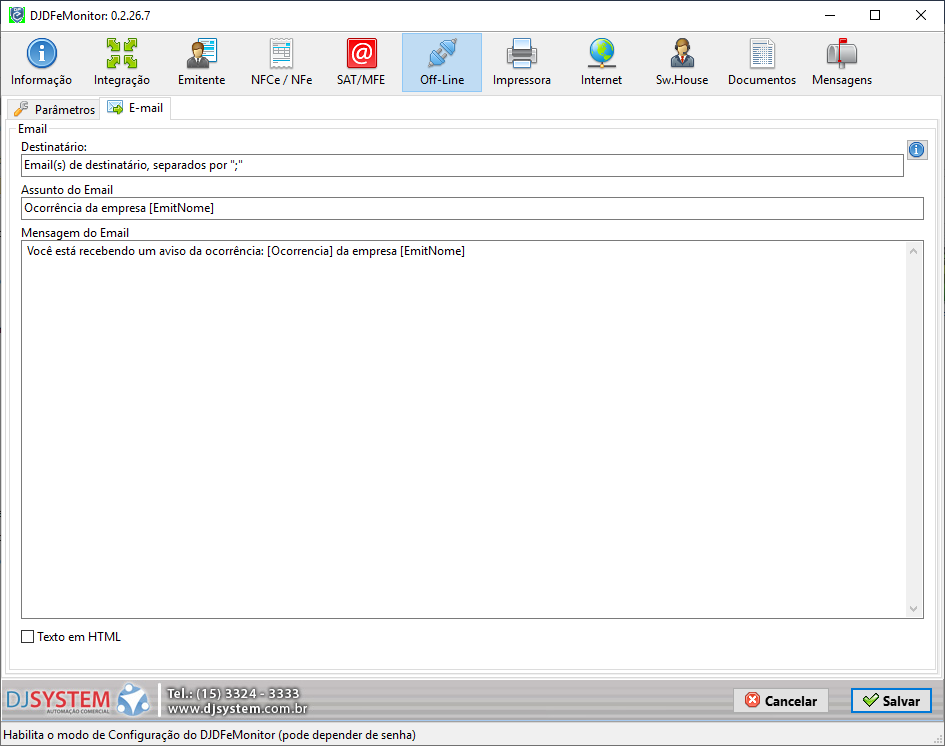Select the Sw.House toolbar icon
945x746 pixels.
pos(682,62)
